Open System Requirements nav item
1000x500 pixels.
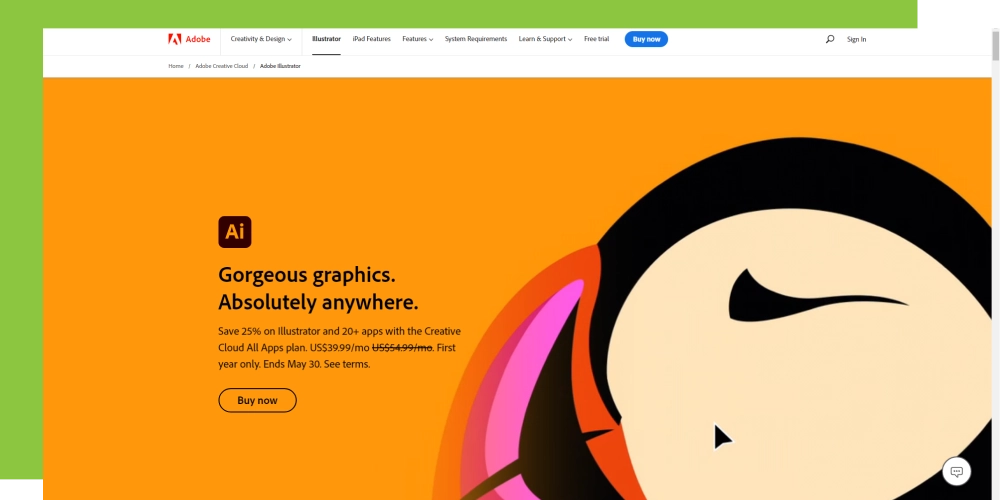476,39
